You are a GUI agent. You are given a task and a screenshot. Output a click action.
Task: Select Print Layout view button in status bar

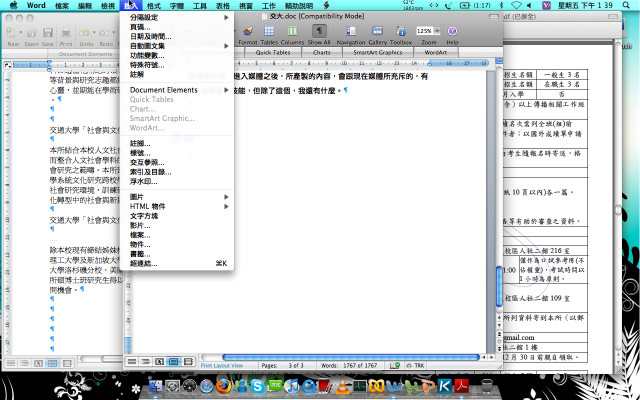[x=173, y=362]
